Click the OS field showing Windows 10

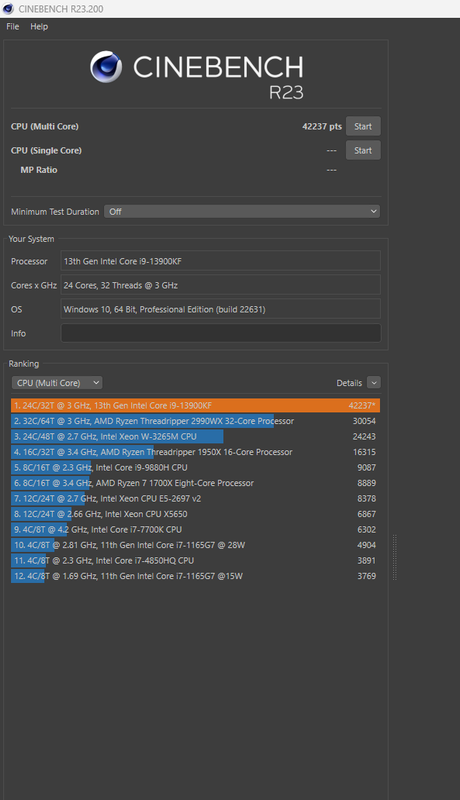[221, 309]
